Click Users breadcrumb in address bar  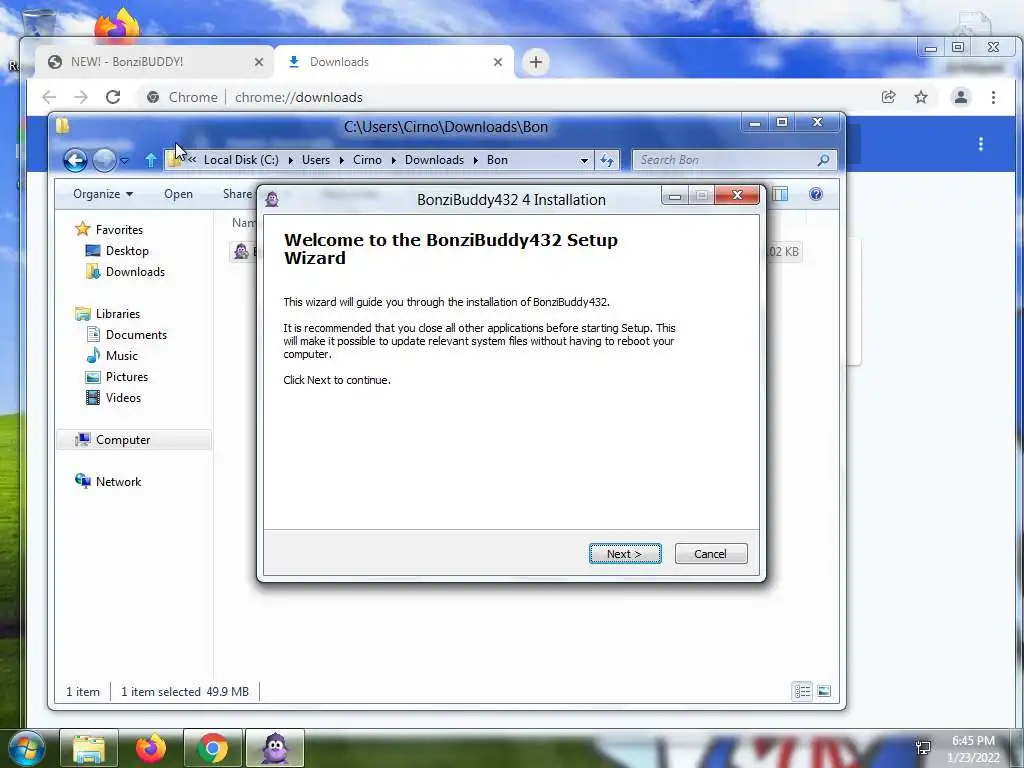tap(316, 160)
